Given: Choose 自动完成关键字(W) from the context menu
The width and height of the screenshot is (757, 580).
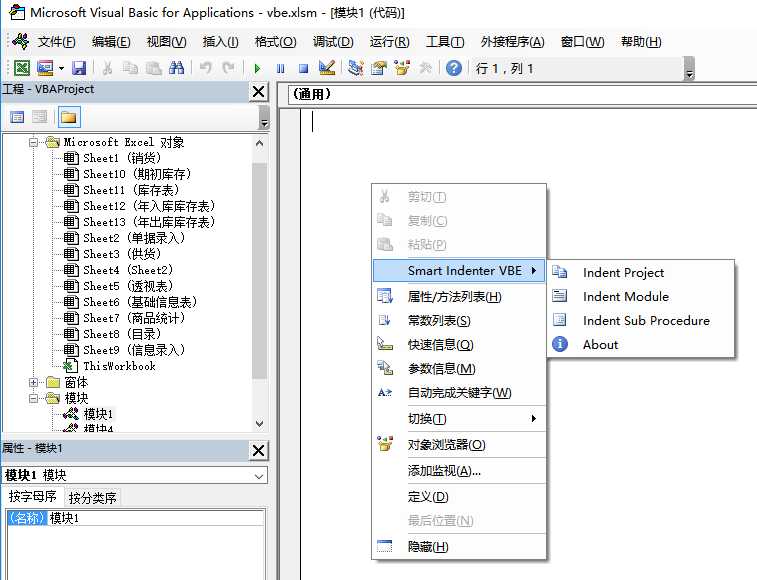Looking at the screenshot, I should point(459,393).
